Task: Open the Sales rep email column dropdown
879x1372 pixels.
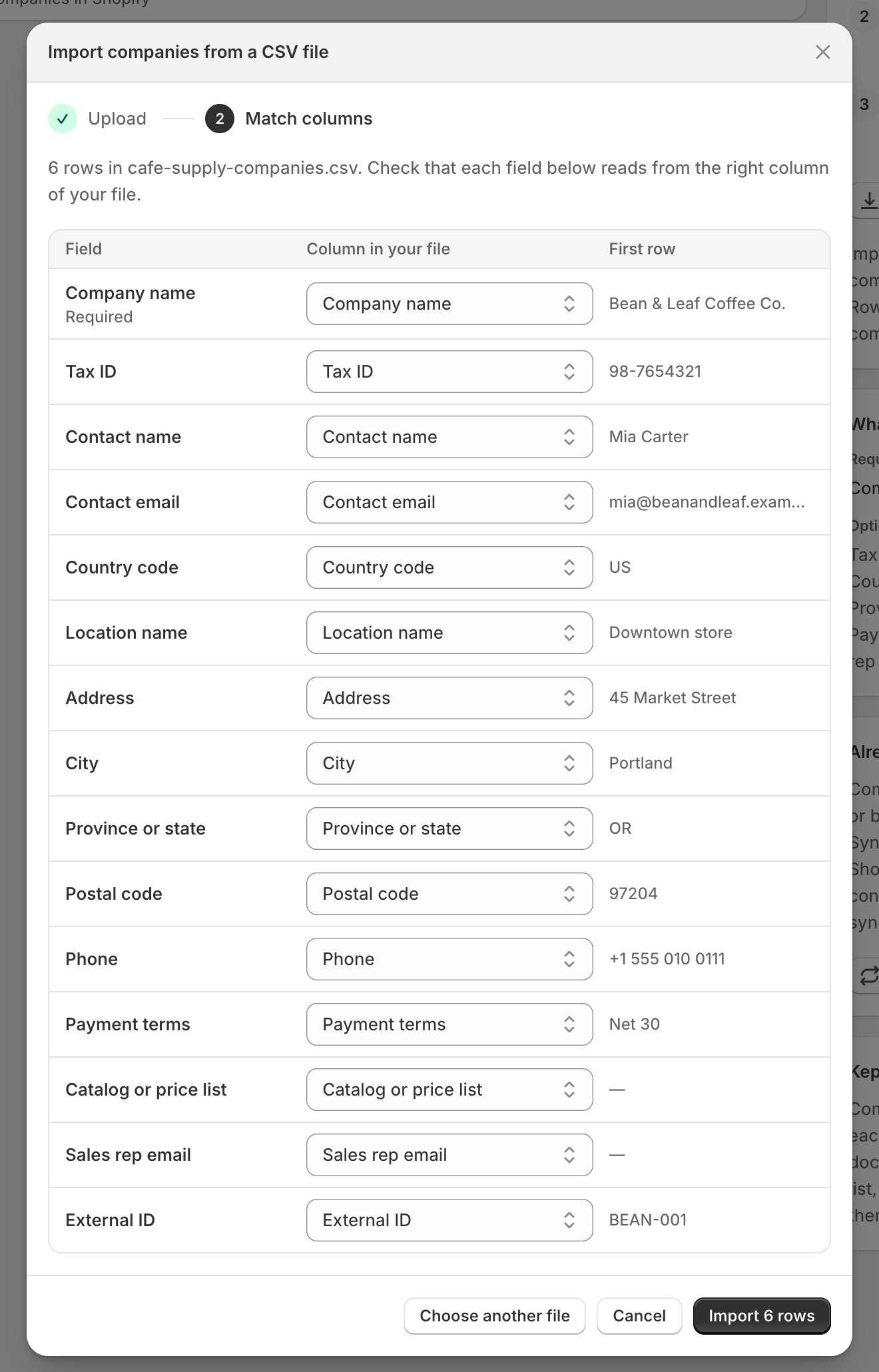Action: click(x=449, y=1155)
